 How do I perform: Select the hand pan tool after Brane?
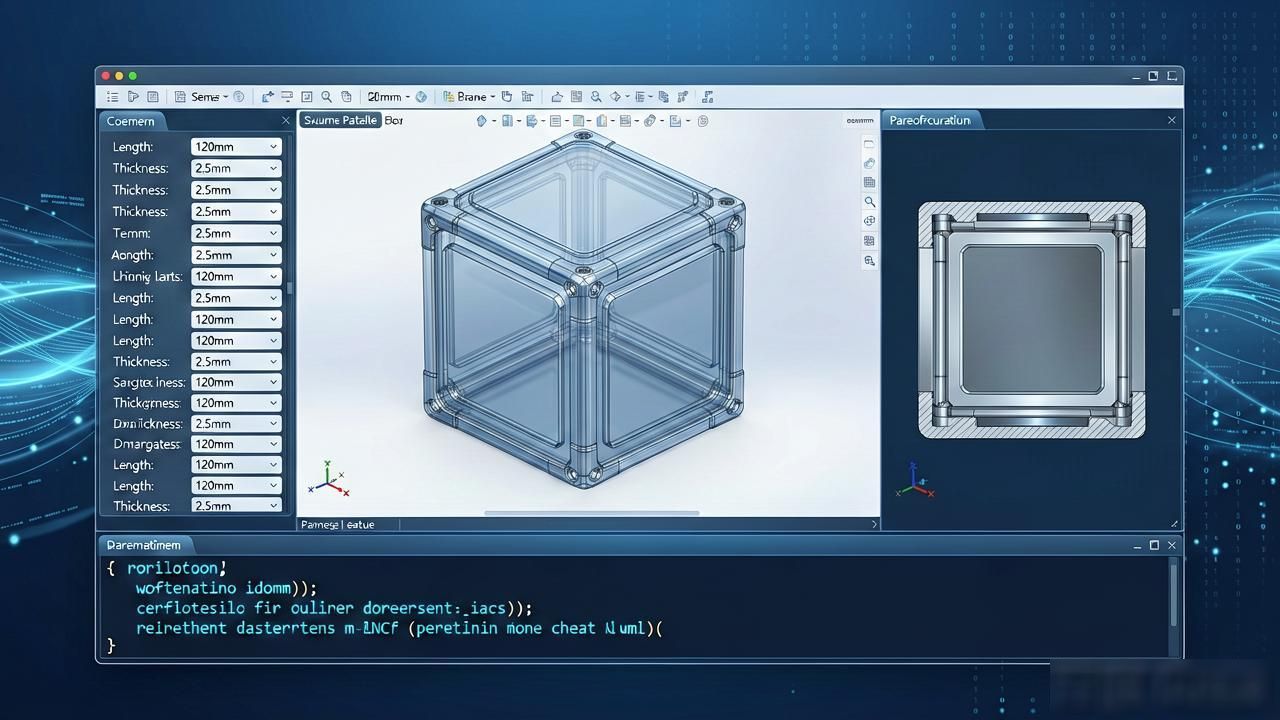[507, 97]
